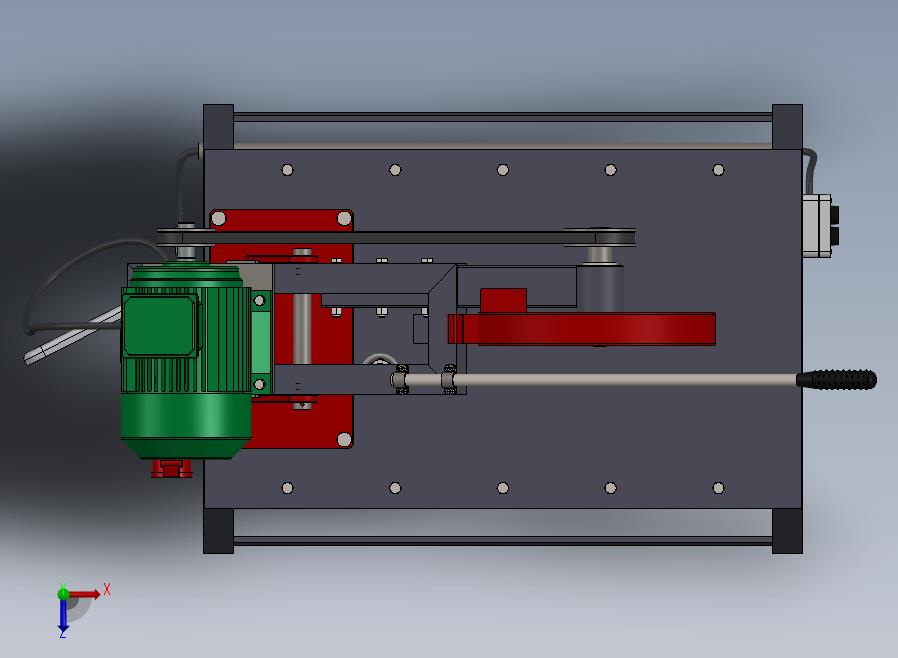
Task: Select the driven pulley at the belt's right end
Action: (x=600, y=237)
